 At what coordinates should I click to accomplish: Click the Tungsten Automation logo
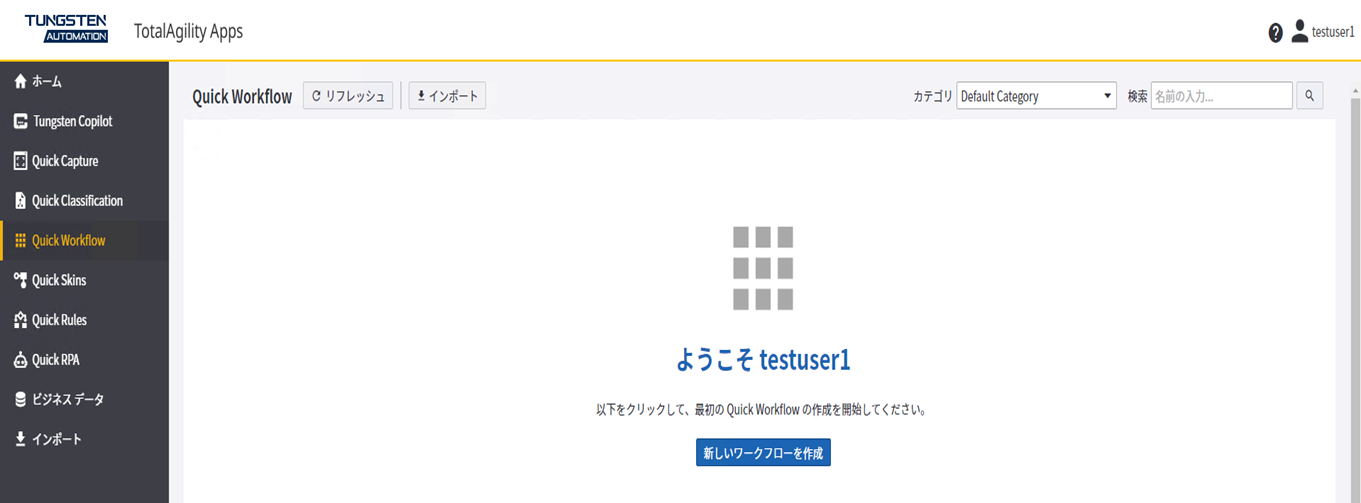click(x=66, y=29)
